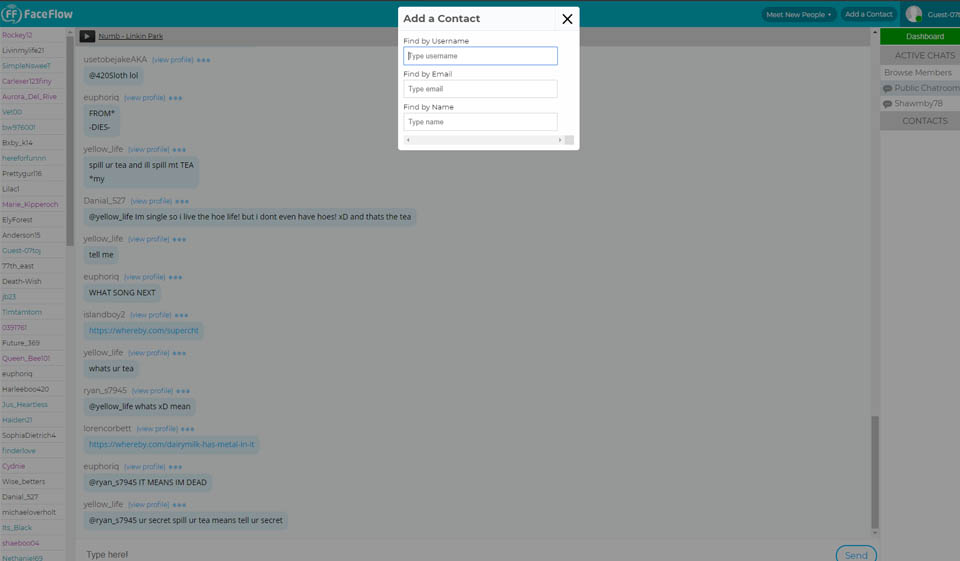The height and width of the screenshot is (561, 960).
Task: Close the Add a Contact dialog
Action: point(567,19)
